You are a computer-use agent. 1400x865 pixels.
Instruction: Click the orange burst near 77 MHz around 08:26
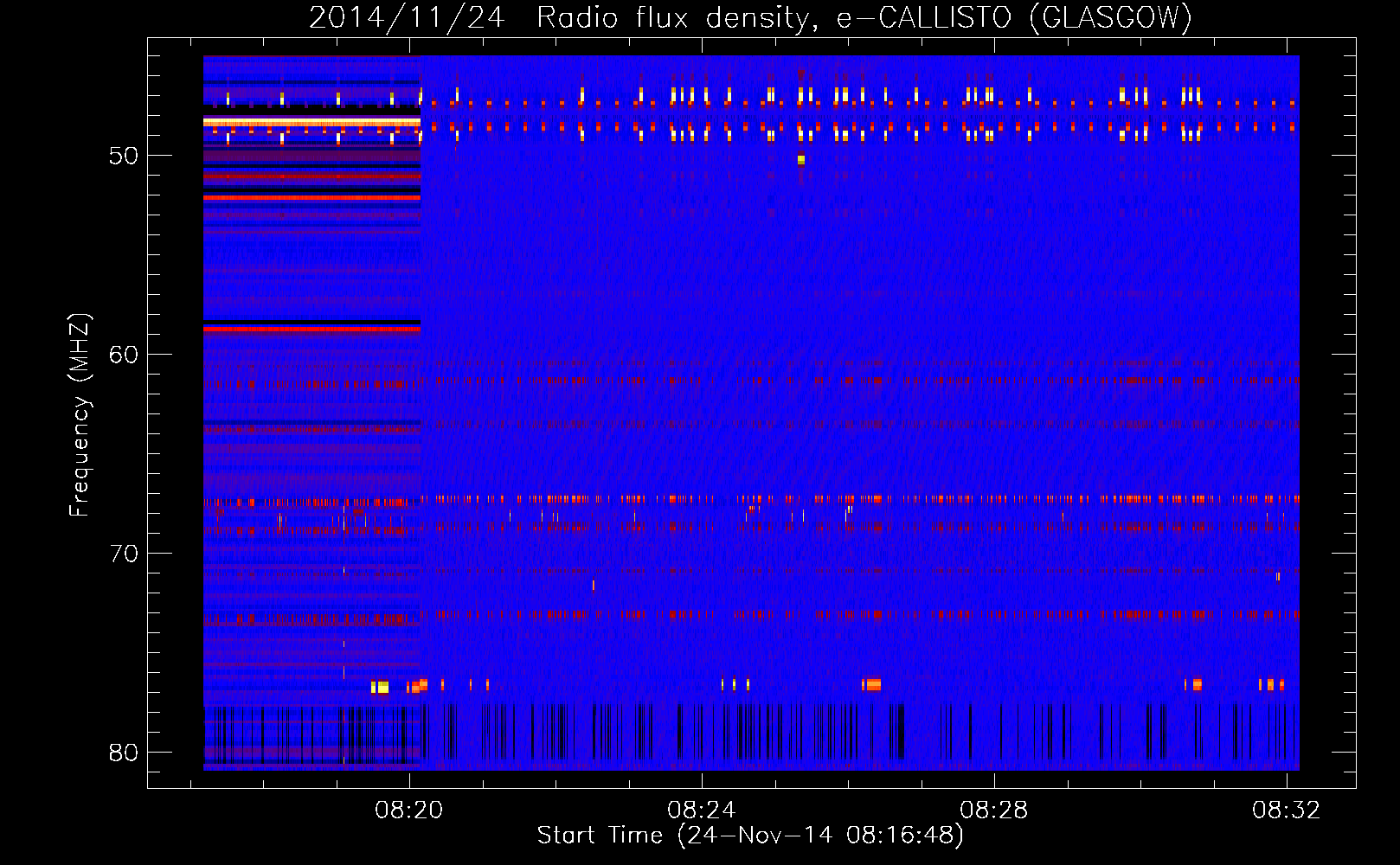(871, 684)
